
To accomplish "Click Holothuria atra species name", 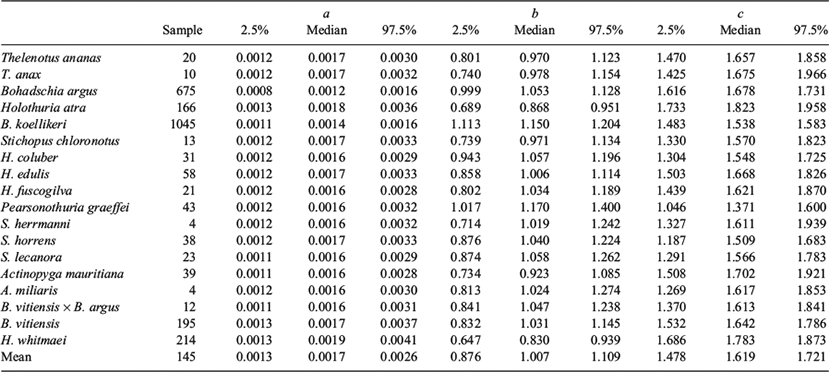I will tap(43, 108).
